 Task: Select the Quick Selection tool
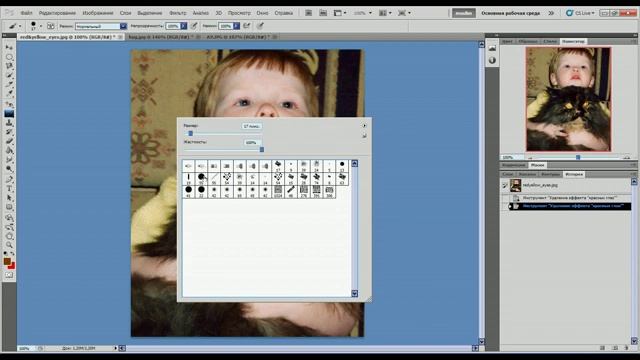9,76
